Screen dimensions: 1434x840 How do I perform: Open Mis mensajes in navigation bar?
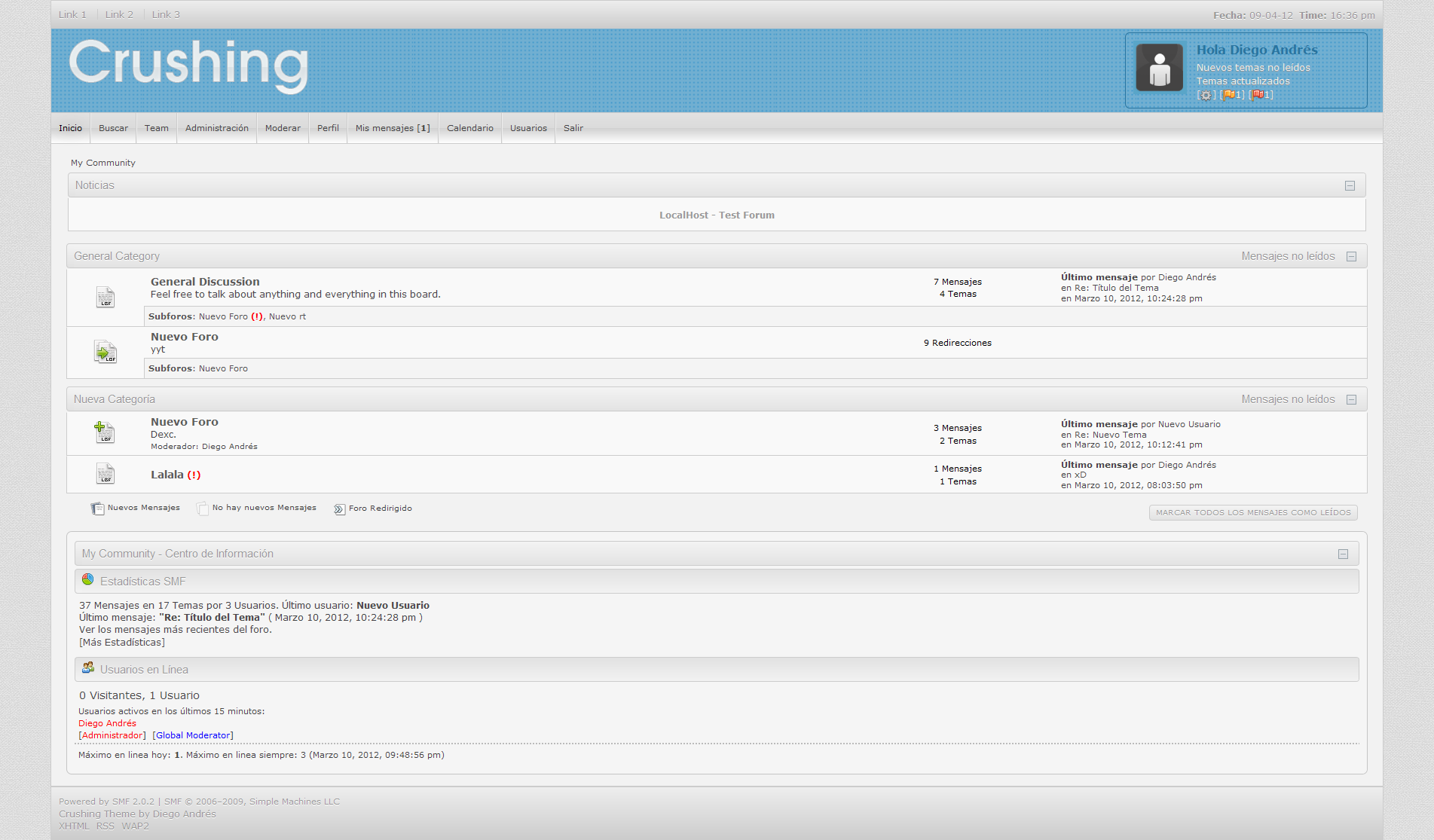pos(393,128)
